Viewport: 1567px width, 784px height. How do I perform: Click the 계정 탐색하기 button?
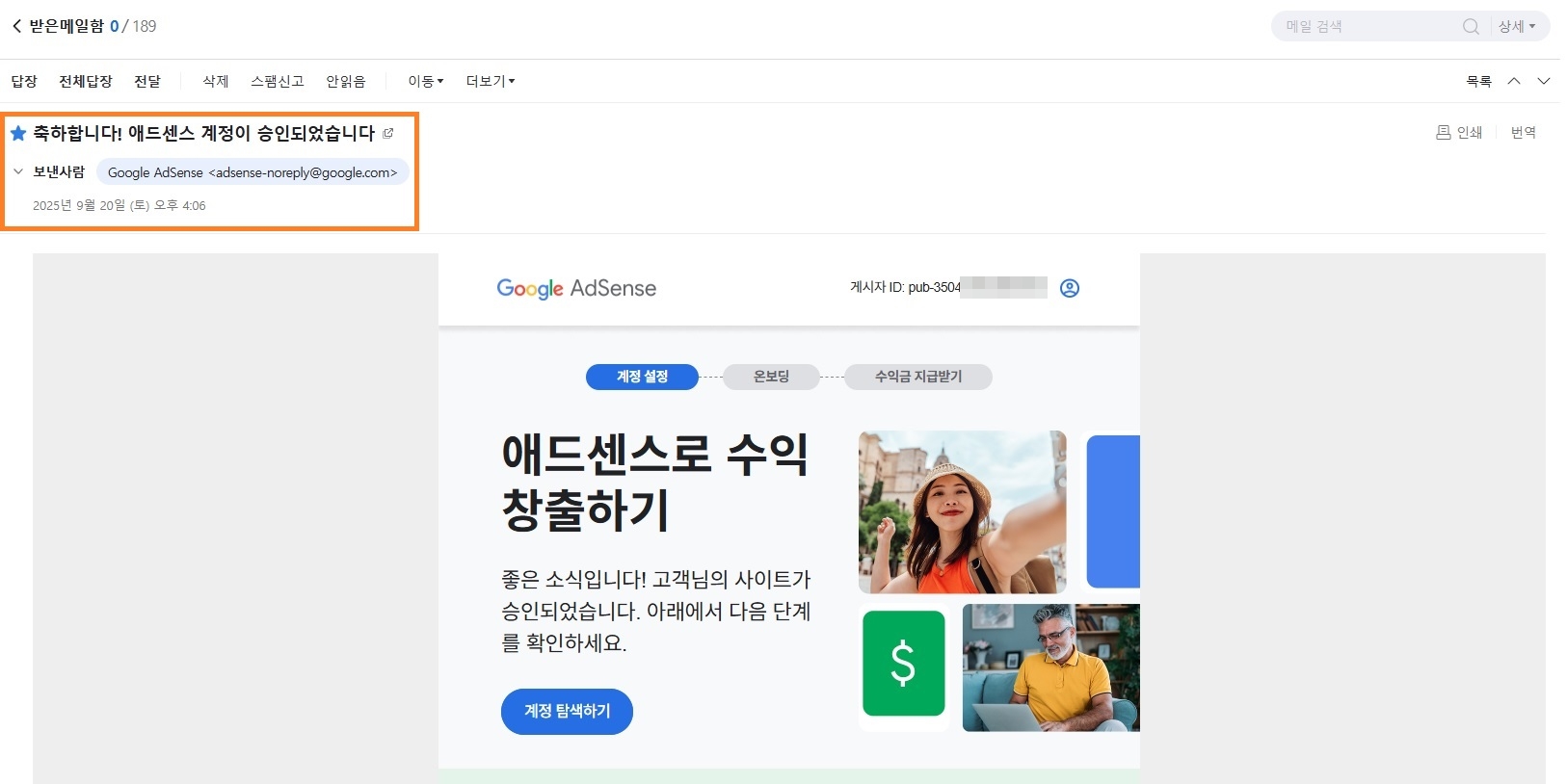coord(567,711)
